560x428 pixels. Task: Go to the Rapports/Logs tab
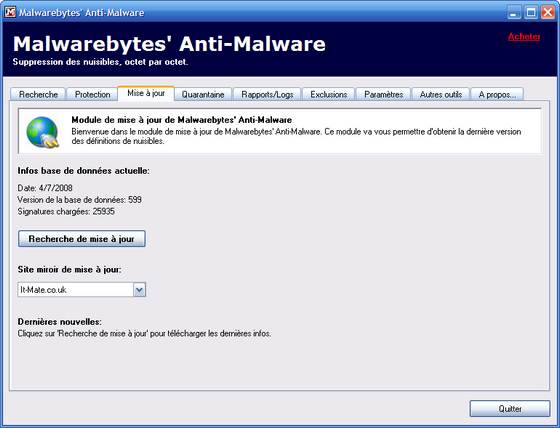[x=267, y=95]
